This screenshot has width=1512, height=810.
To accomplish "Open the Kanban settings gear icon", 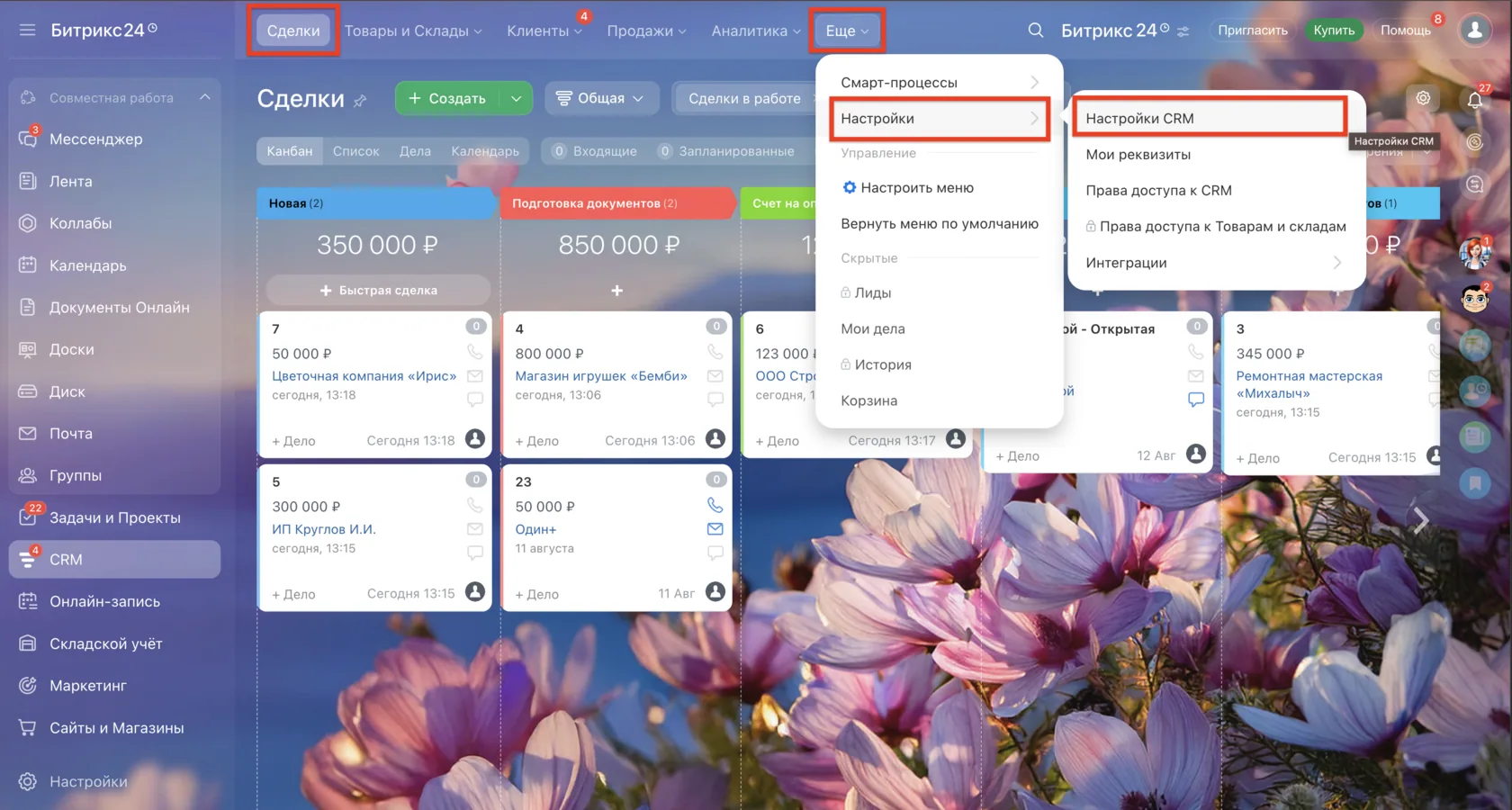I will [1423, 98].
